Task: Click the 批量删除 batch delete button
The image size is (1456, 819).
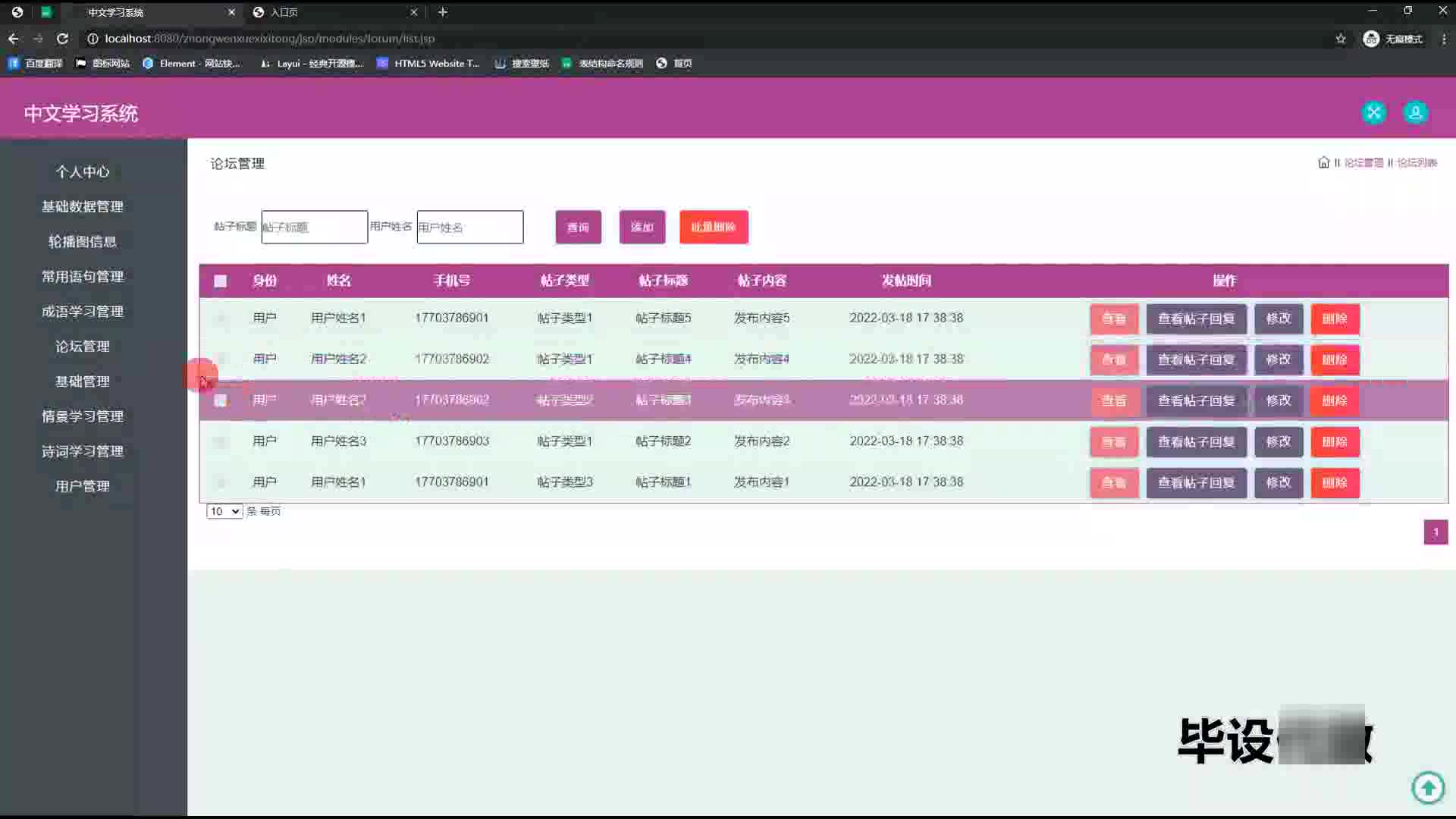Action: click(x=714, y=227)
